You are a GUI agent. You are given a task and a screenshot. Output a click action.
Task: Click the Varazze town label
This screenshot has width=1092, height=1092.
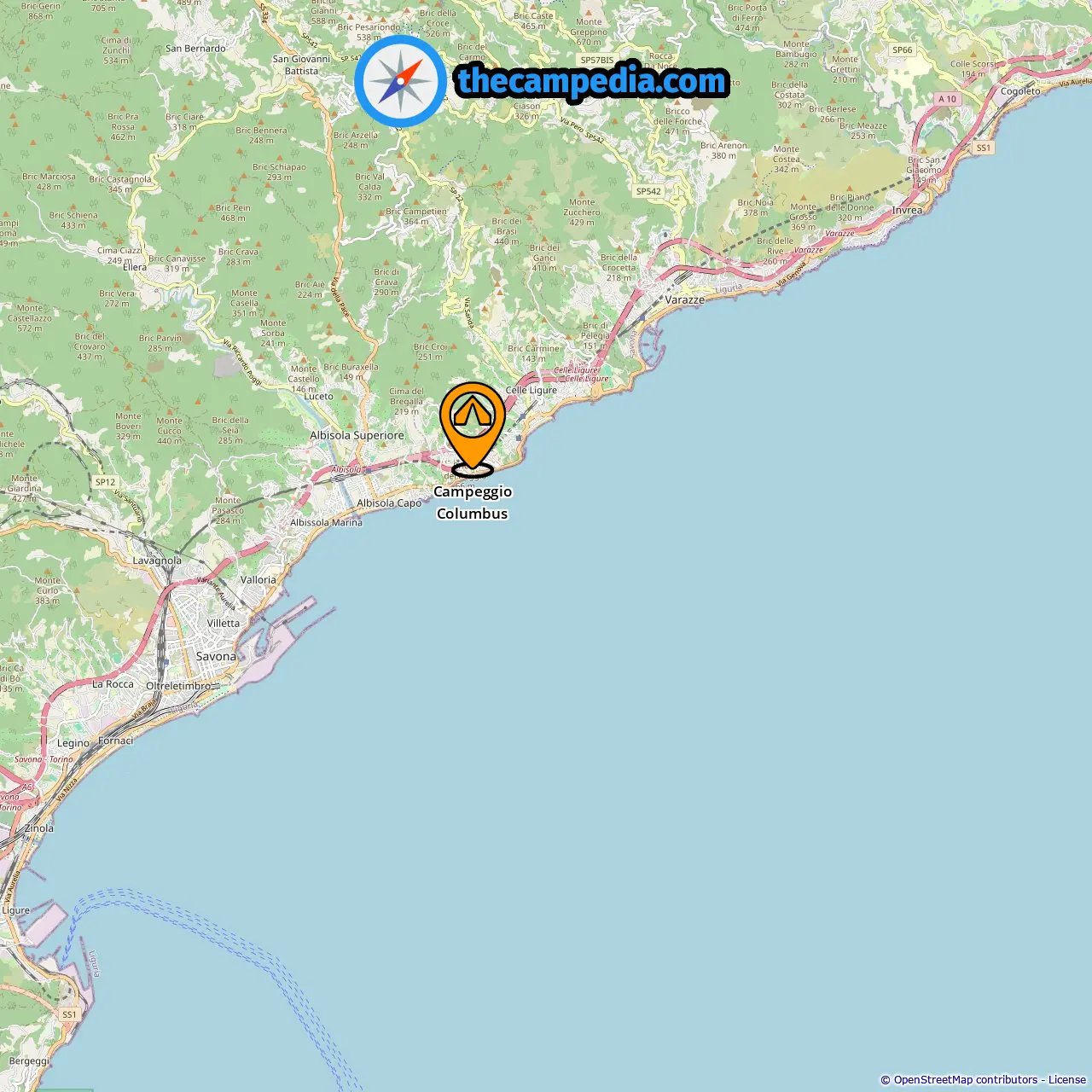coord(685,299)
